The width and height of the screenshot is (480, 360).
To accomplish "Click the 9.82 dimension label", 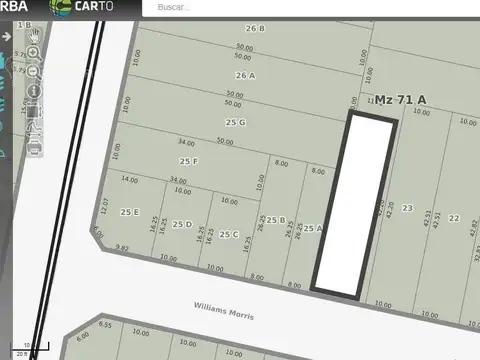I will 122,248.
